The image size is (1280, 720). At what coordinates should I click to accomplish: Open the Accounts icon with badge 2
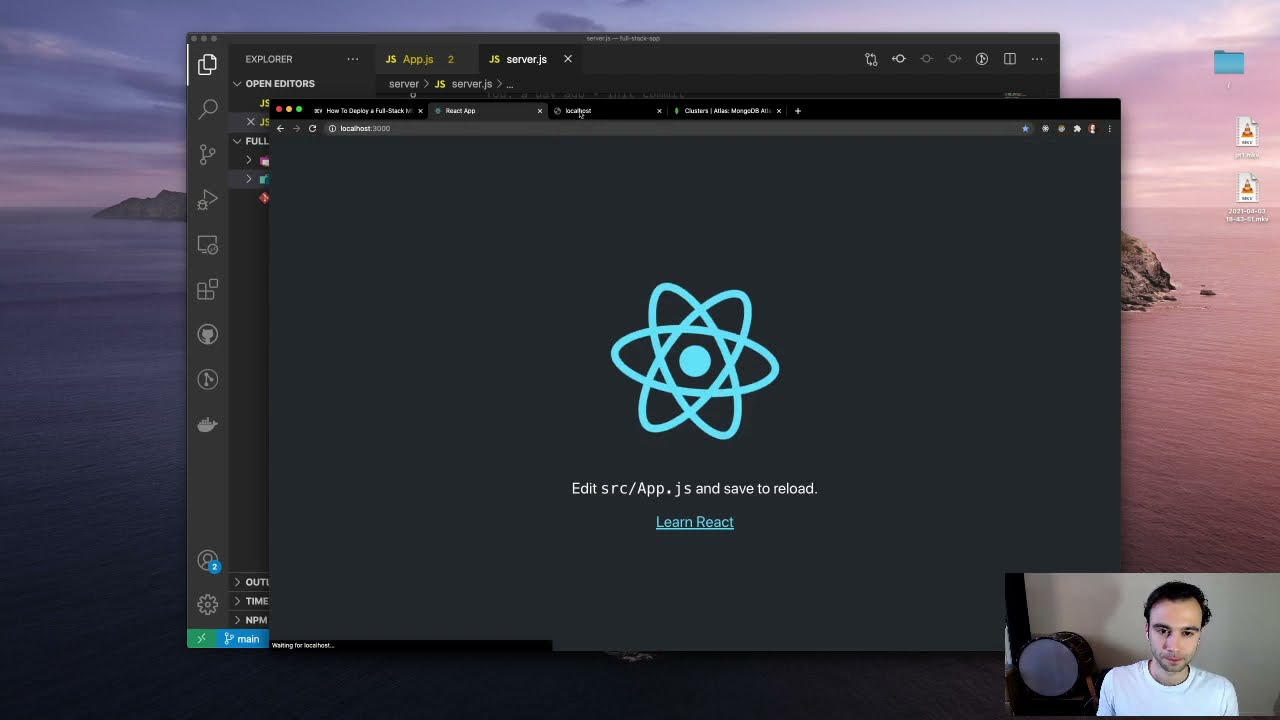[x=207, y=562]
